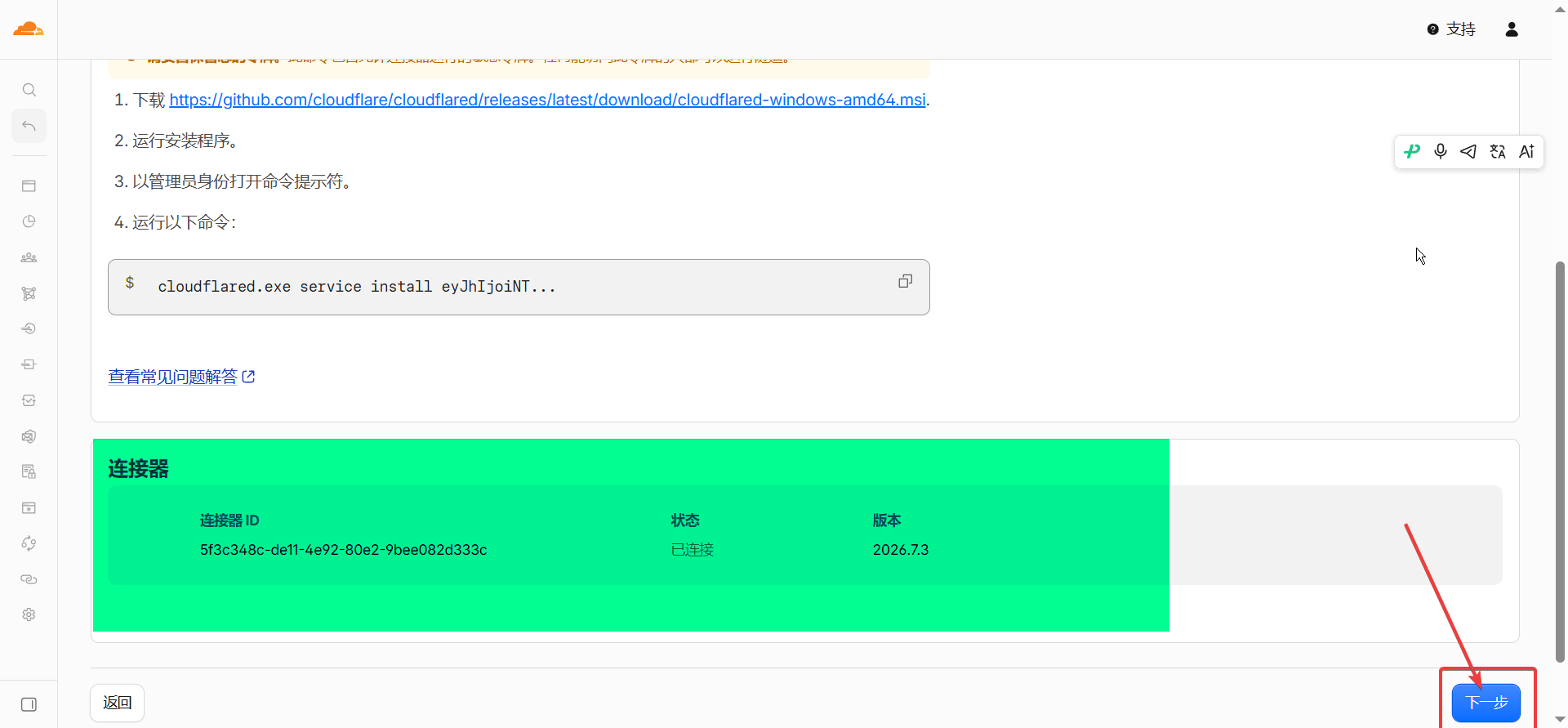Open the document lock icon in sidebar
Image resolution: width=1568 pixels, height=728 pixels.
pos(29,471)
